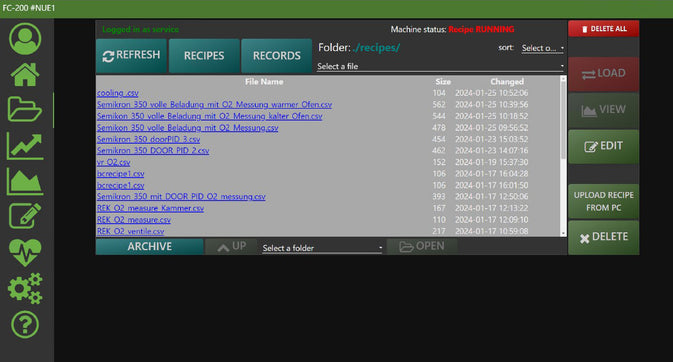Screen dimensions: 673x362
Task: Click the file list scroll up arrow
Action: tap(563, 79)
